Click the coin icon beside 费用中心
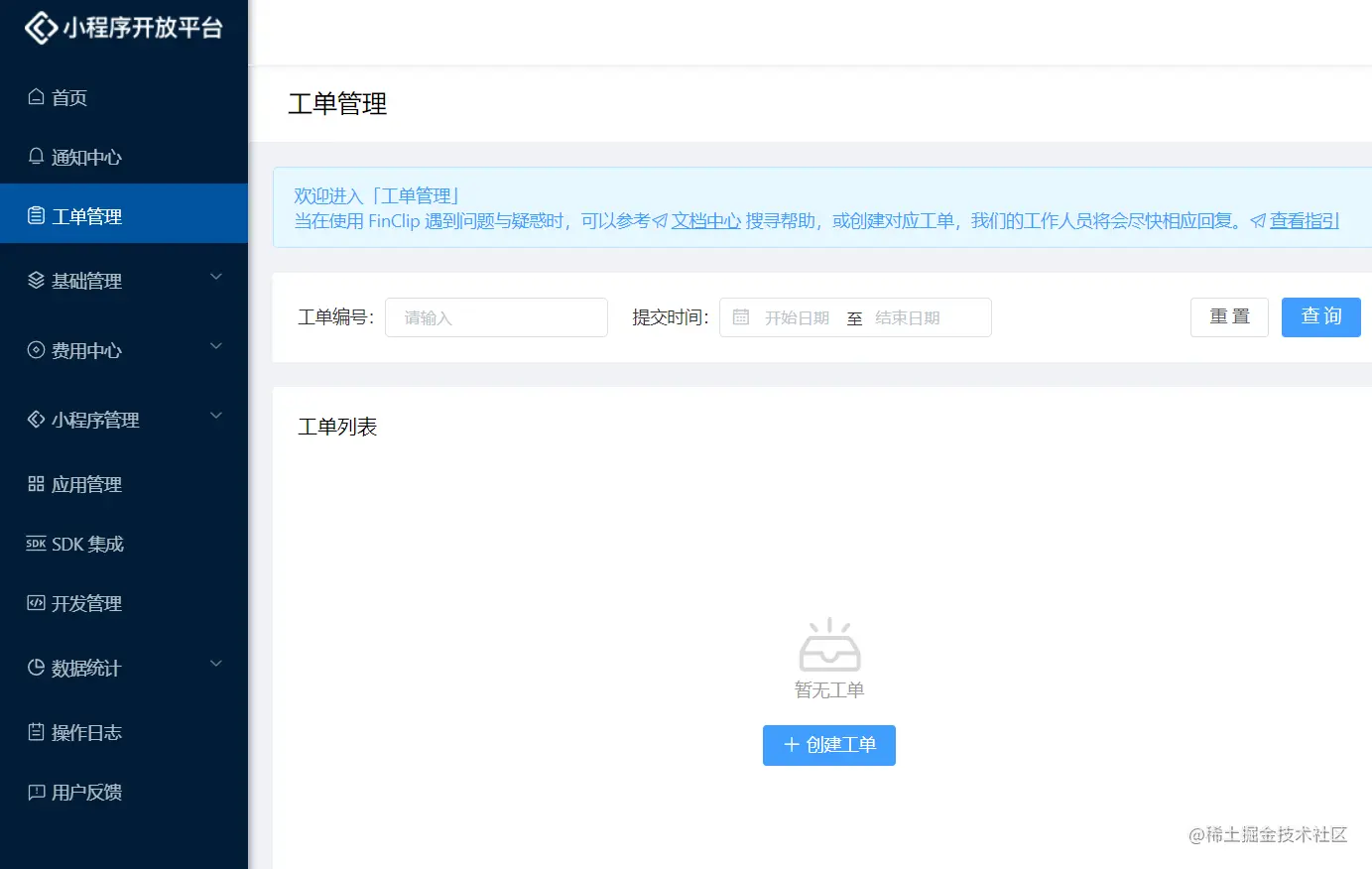The image size is (1372, 869). coord(37,350)
